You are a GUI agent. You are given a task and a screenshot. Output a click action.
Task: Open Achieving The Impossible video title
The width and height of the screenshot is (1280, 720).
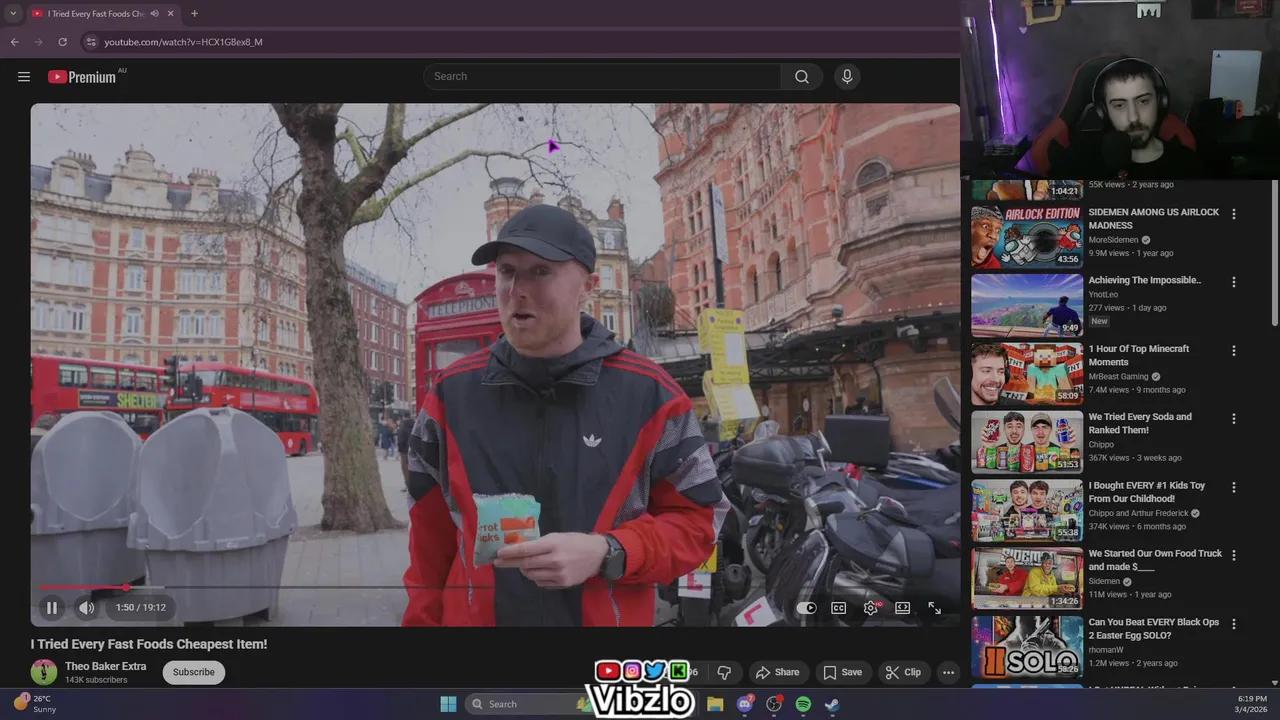tap(1145, 281)
